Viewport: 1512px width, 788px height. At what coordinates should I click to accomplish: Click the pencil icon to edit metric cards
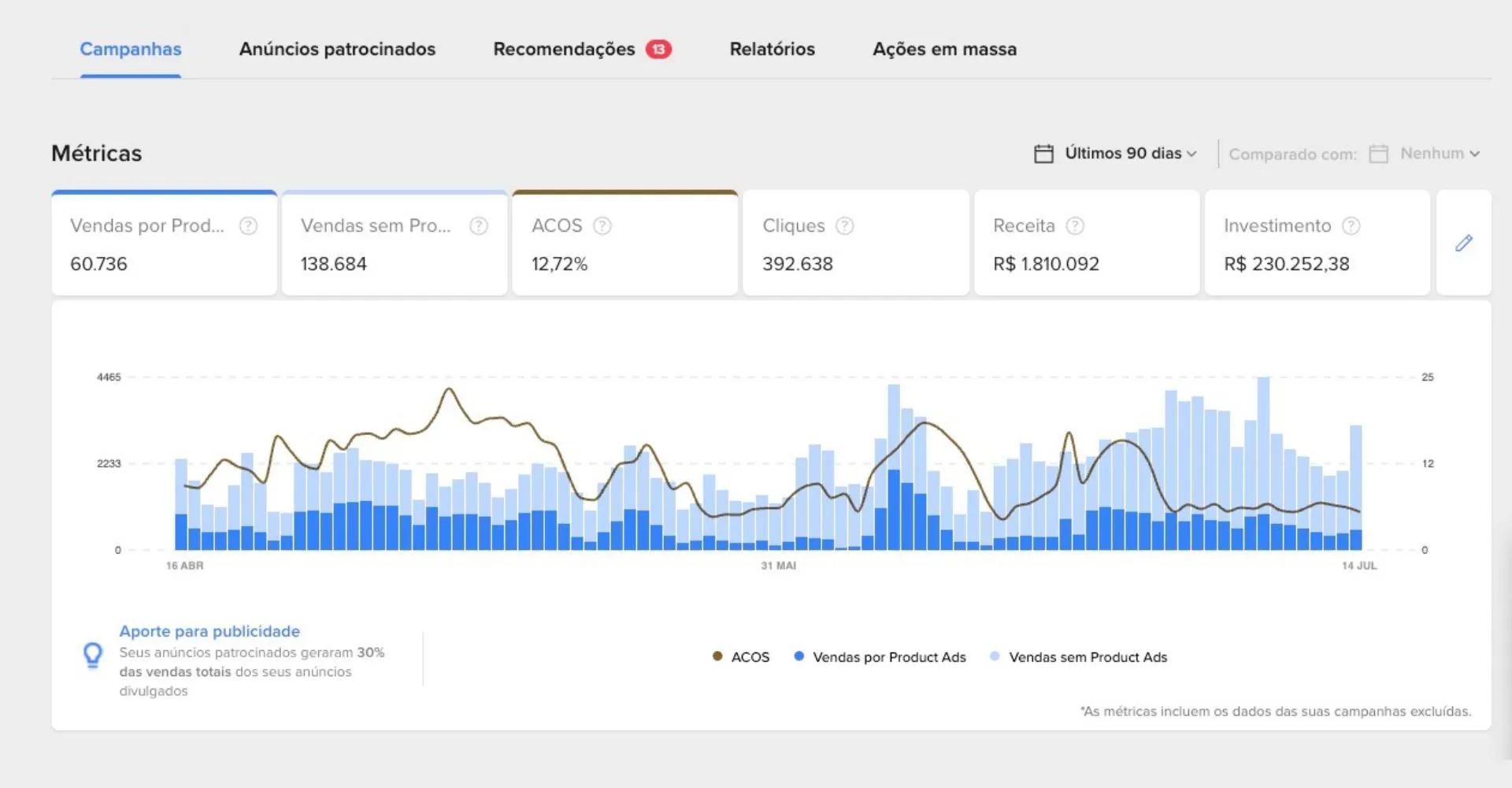[1465, 243]
